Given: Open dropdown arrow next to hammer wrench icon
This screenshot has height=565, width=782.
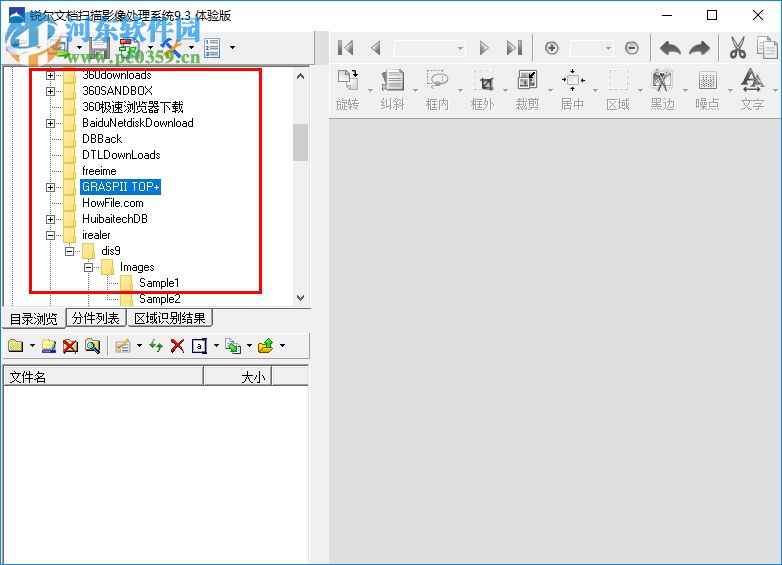Looking at the screenshot, I should [x=192, y=48].
